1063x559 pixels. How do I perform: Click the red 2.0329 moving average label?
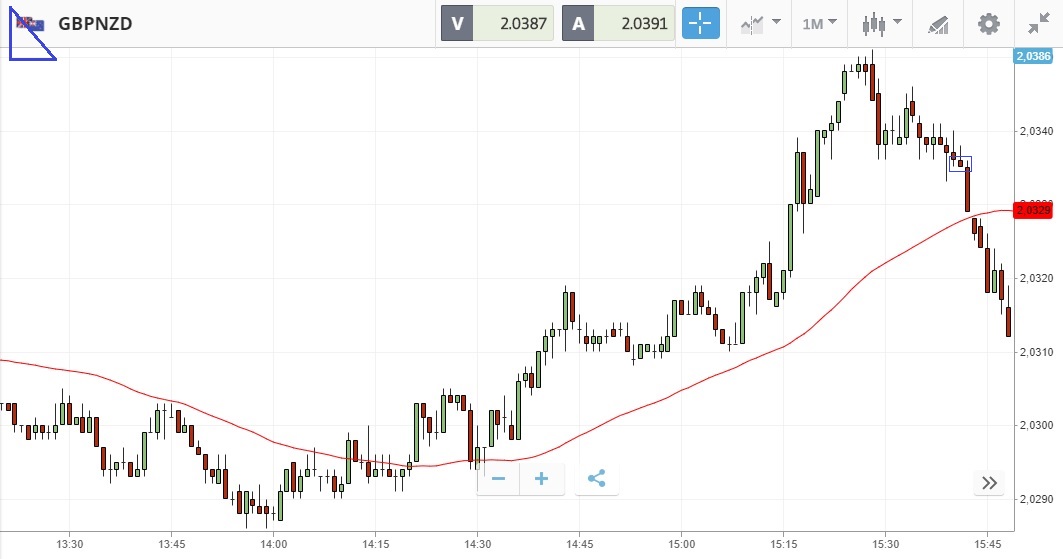(1032, 210)
